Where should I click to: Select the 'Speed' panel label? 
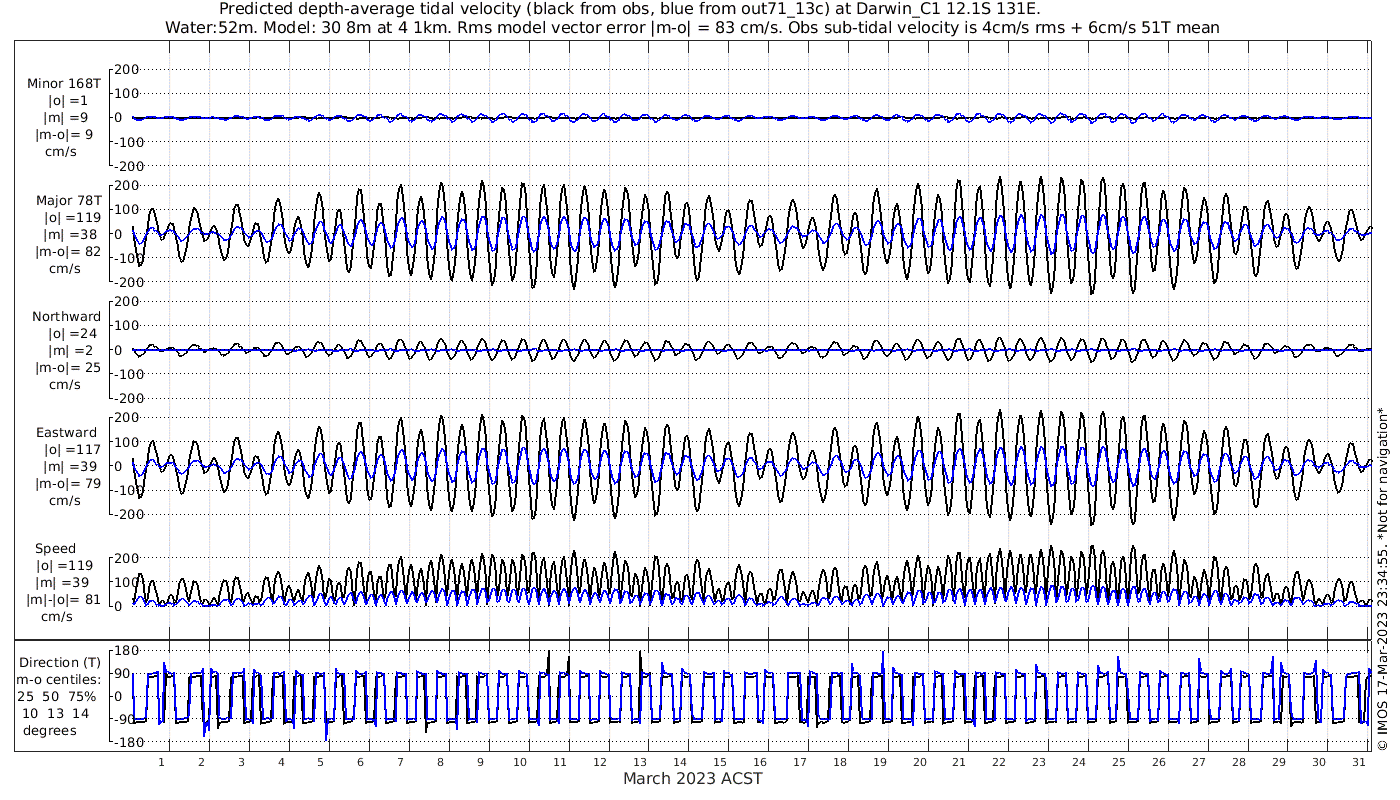[x=55, y=549]
